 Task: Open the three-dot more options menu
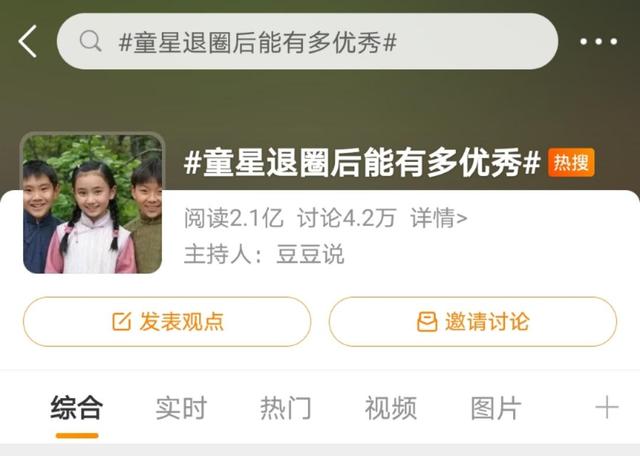pos(598,41)
